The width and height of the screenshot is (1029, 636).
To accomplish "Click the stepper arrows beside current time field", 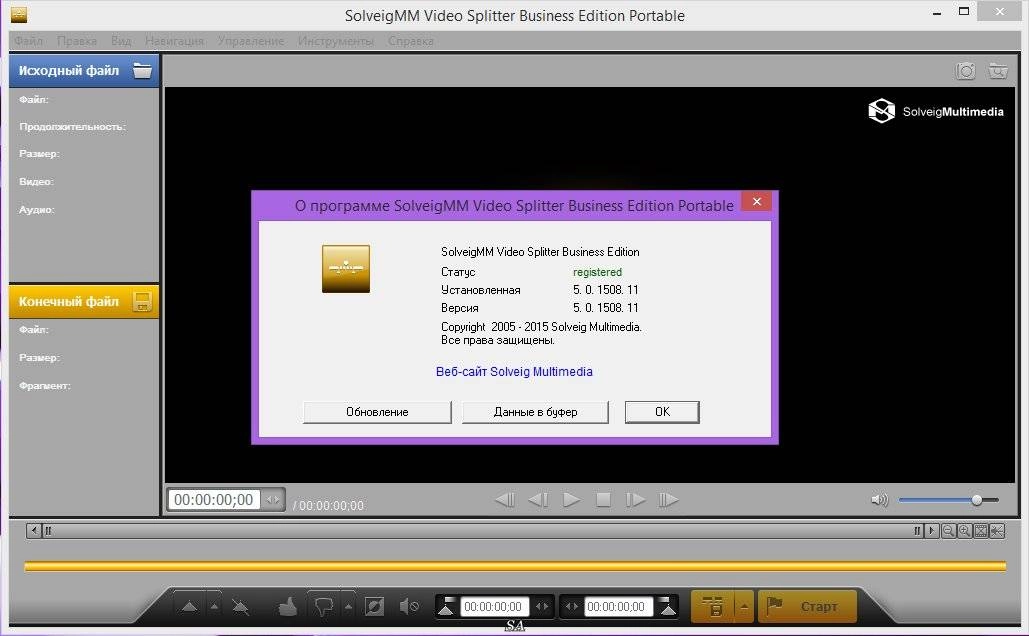I will pos(272,500).
